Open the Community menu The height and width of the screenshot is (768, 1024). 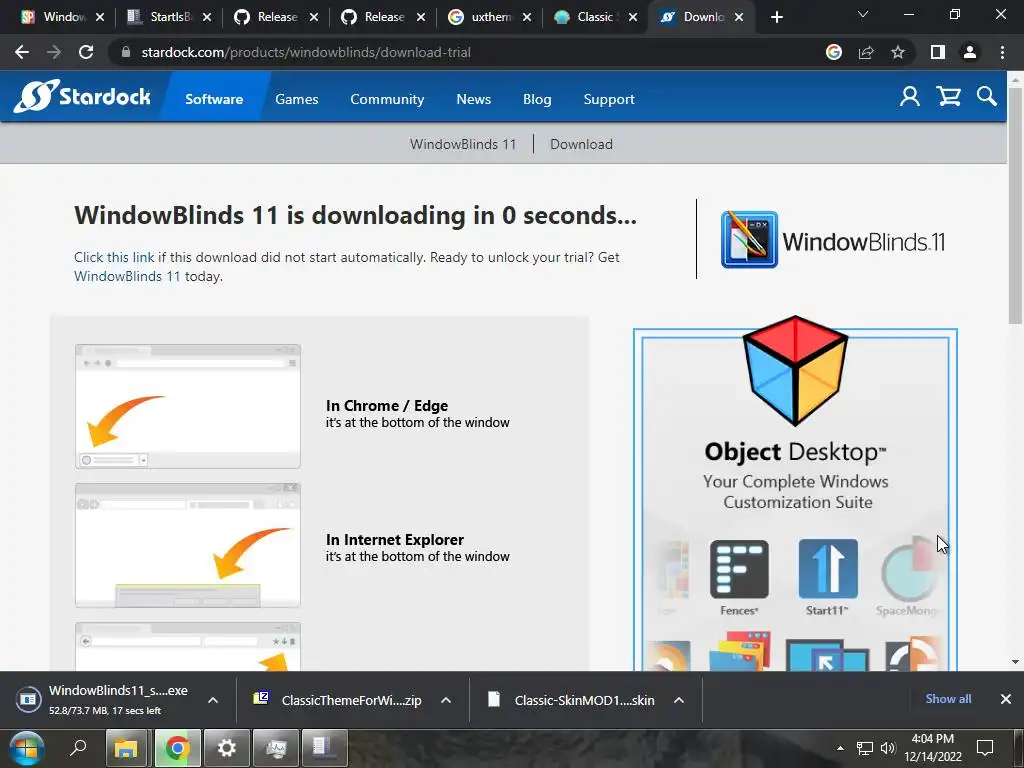387,99
